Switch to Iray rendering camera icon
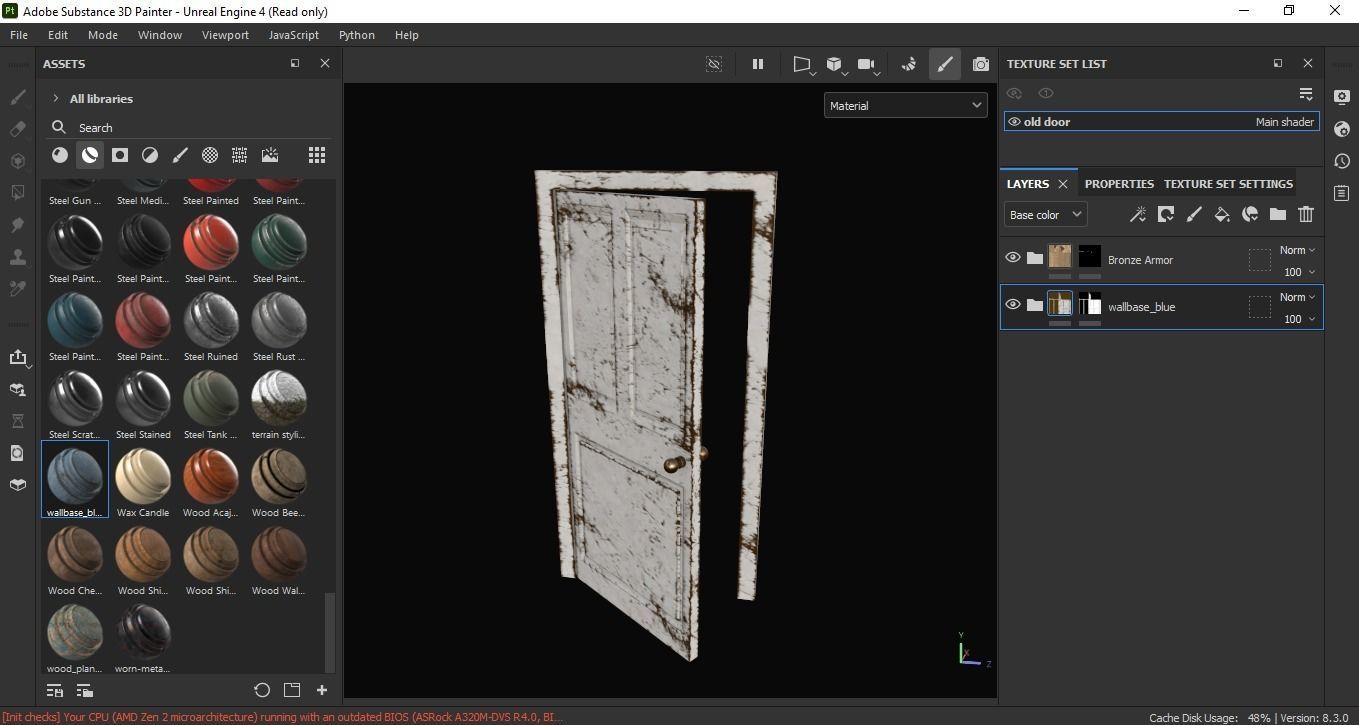The height and width of the screenshot is (725, 1359). pos(981,64)
